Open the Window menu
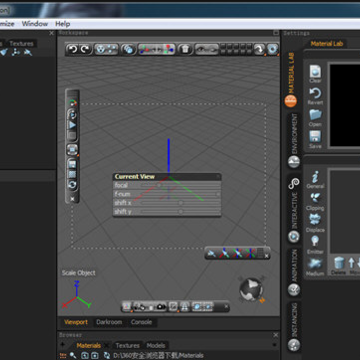This screenshot has height=360, width=360. (x=35, y=24)
